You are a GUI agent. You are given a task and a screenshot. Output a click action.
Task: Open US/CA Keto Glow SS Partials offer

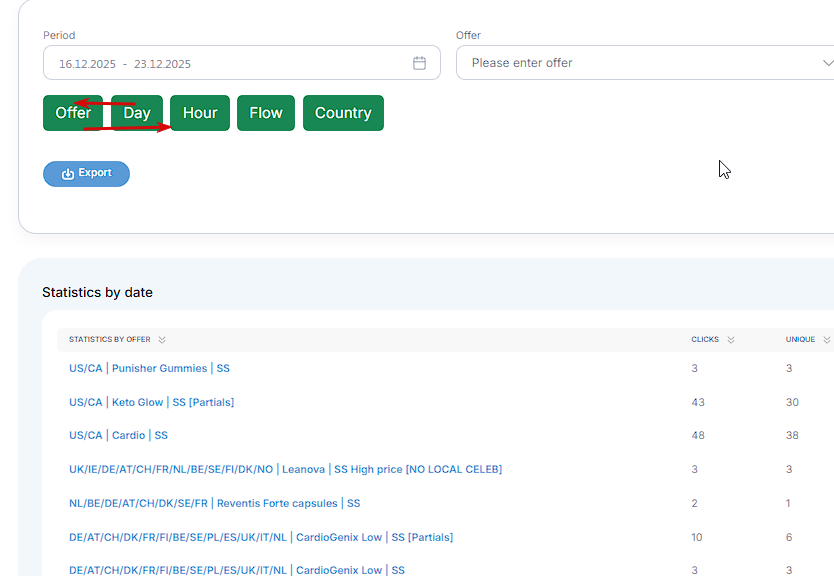pyautogui.click(x=152, y=402)
